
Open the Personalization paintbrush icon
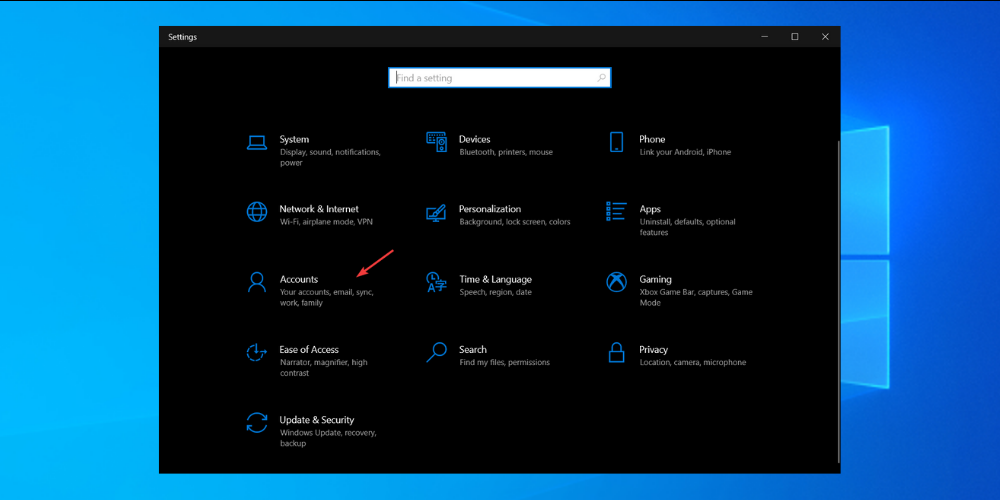coord(436,212)
